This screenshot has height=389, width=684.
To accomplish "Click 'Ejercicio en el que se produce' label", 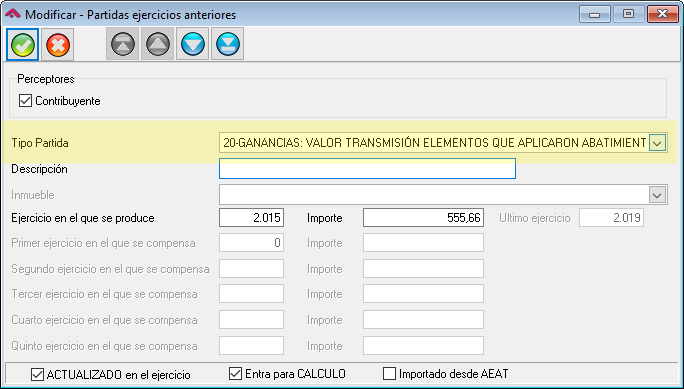I will click(83, 218).
